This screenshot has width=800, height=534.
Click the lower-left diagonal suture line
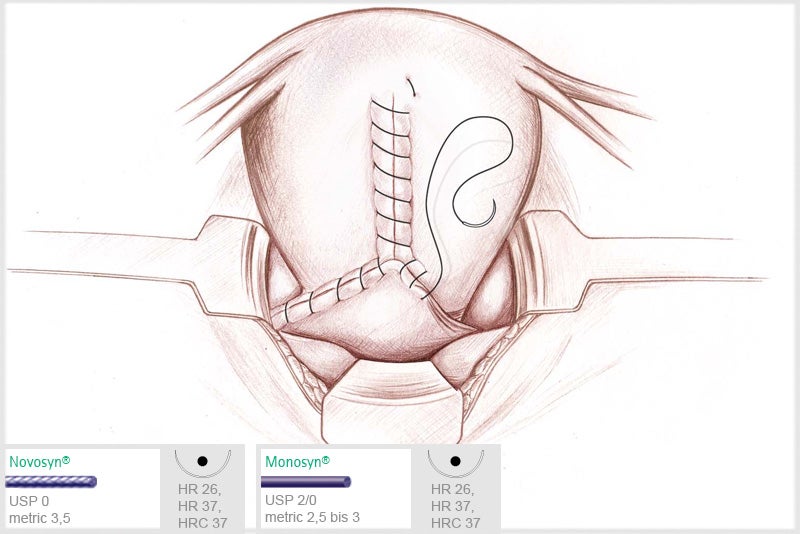coord(329,291)
